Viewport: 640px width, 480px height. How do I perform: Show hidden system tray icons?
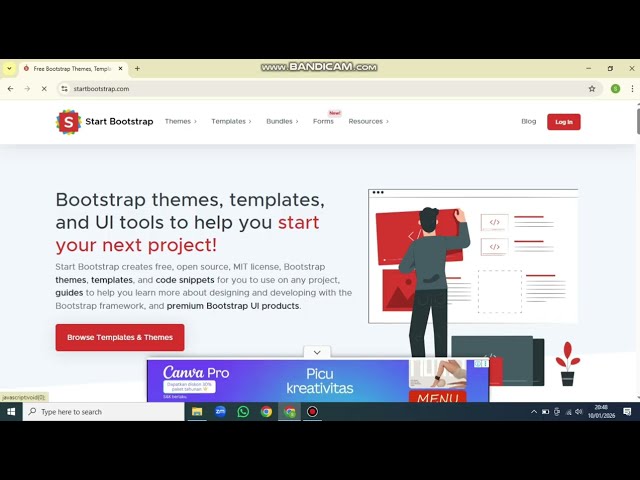533,411
